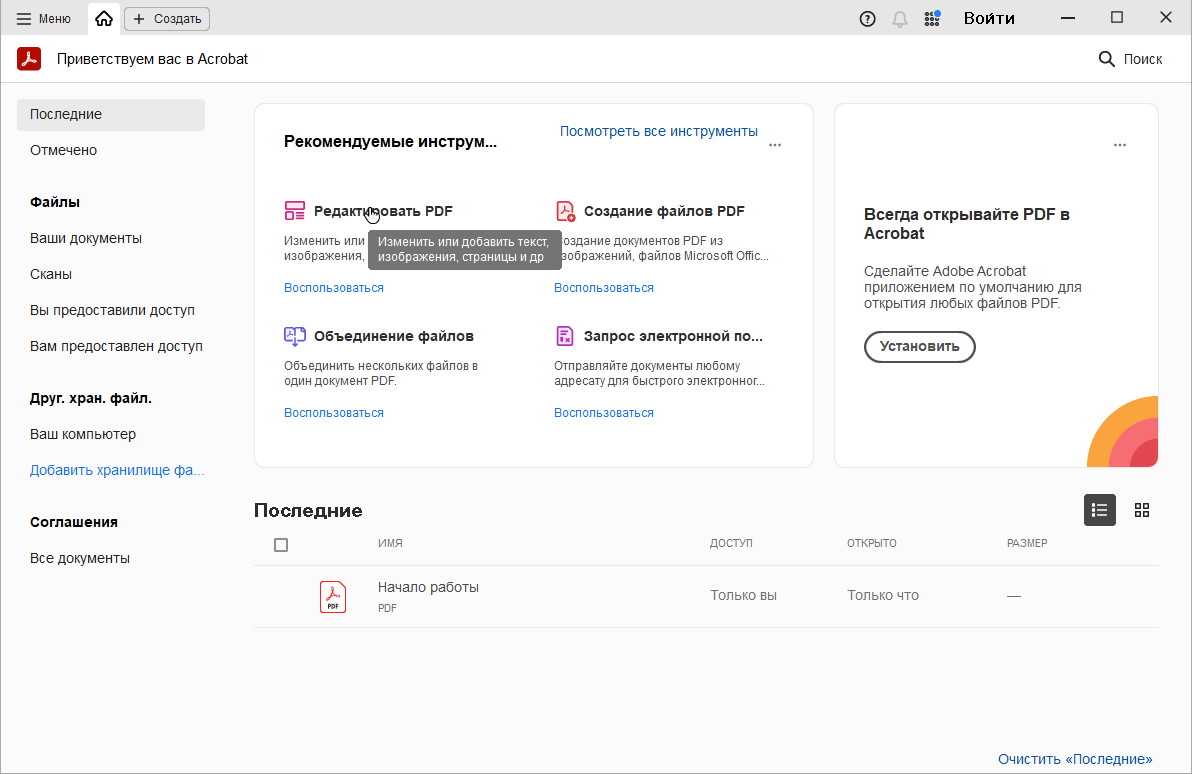Go to the Home tab icon

(x=104, y=18)
